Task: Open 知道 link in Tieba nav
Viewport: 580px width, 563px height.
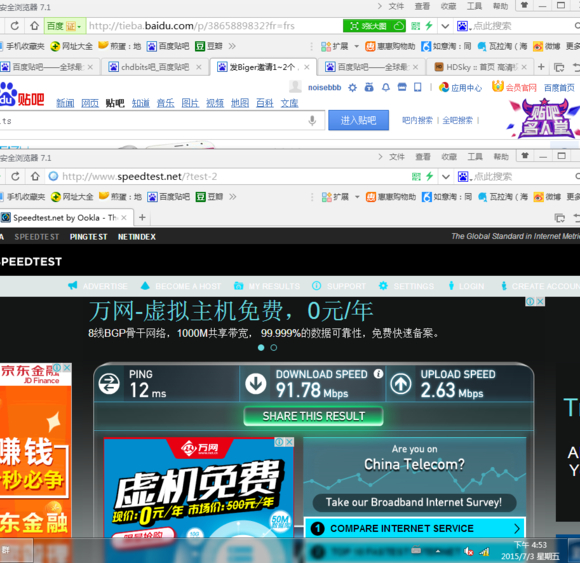Action: coord(141,103)
